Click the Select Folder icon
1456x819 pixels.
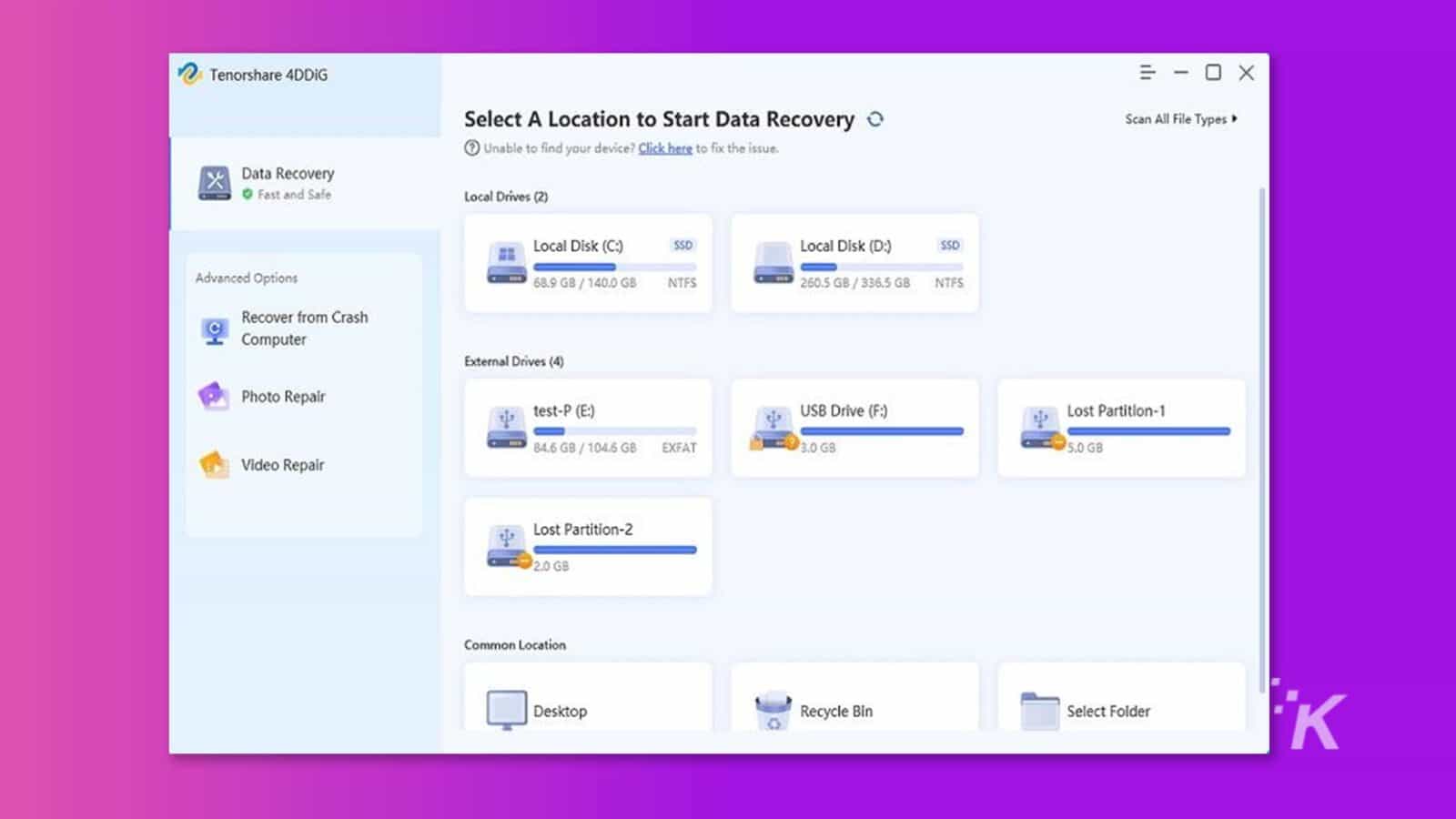(x=1039, y=711)
